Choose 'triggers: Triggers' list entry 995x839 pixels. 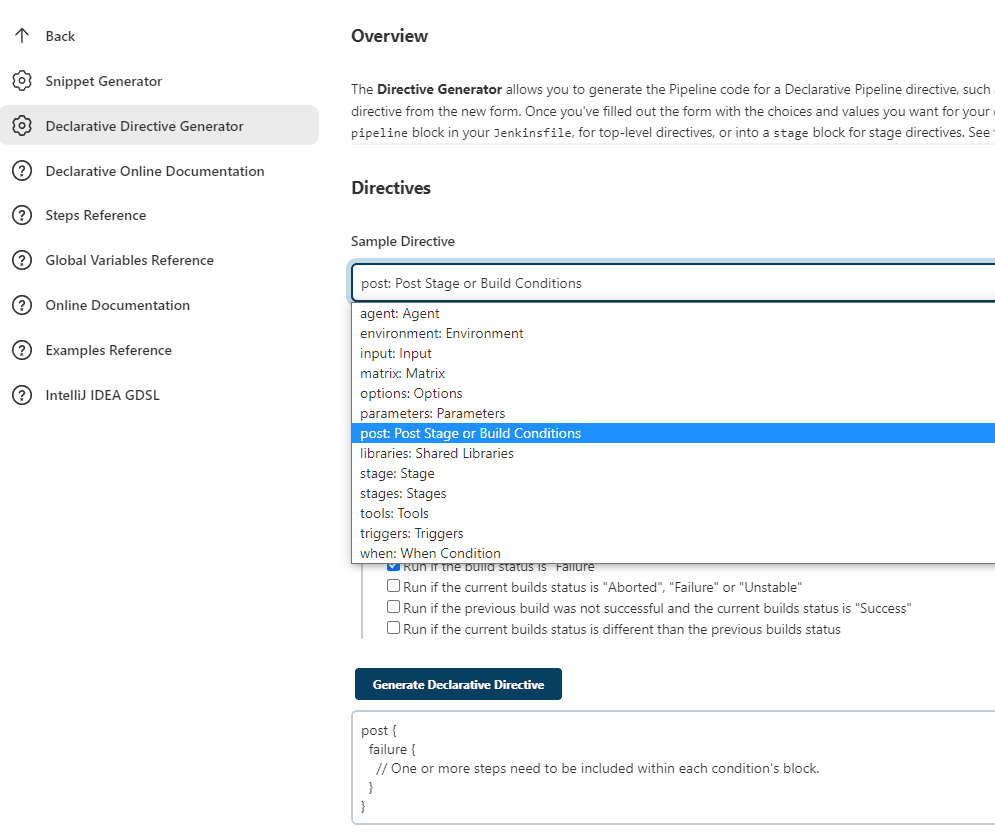pos(411,533)
